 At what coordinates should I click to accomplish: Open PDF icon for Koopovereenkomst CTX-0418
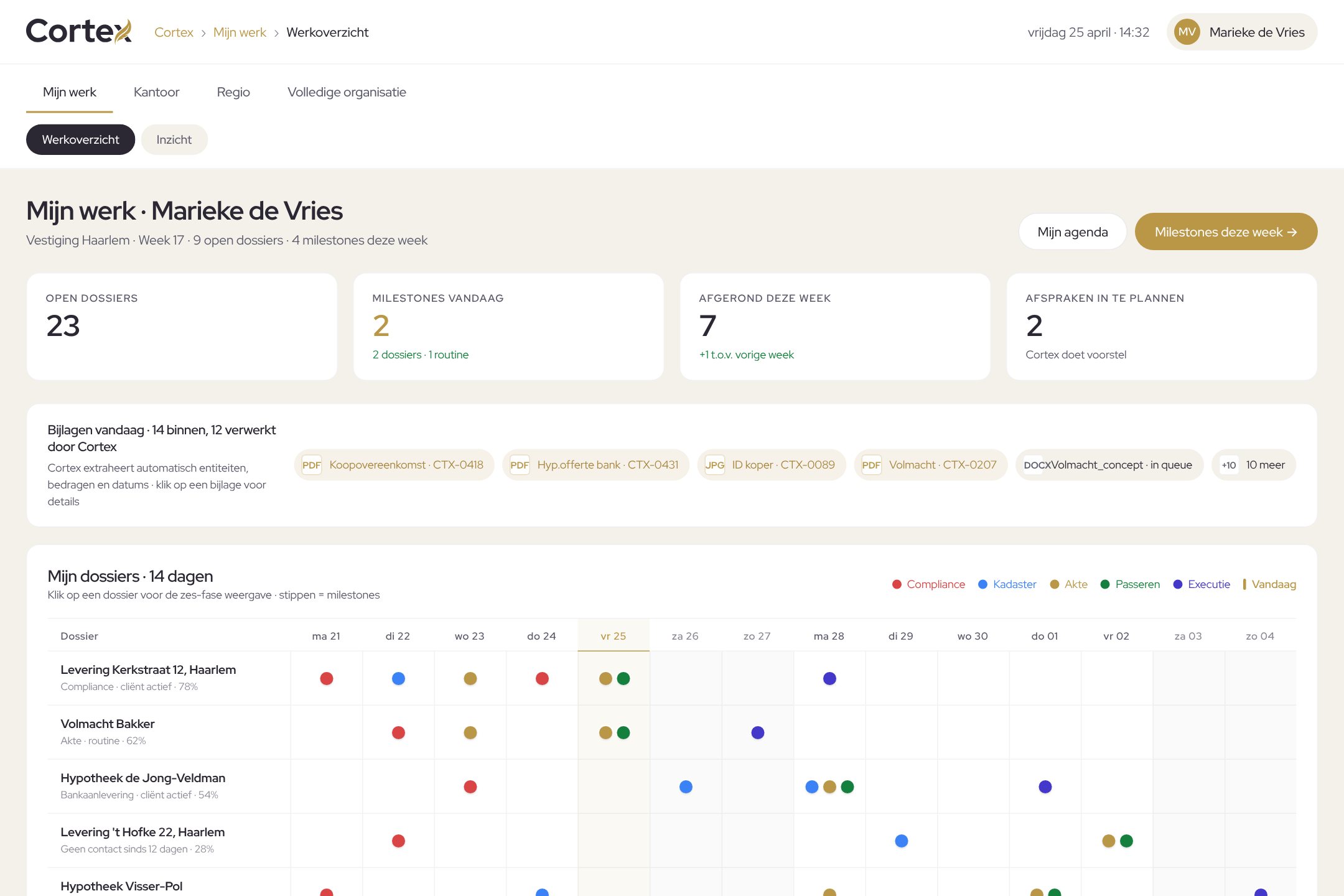(x=311, y=465)
